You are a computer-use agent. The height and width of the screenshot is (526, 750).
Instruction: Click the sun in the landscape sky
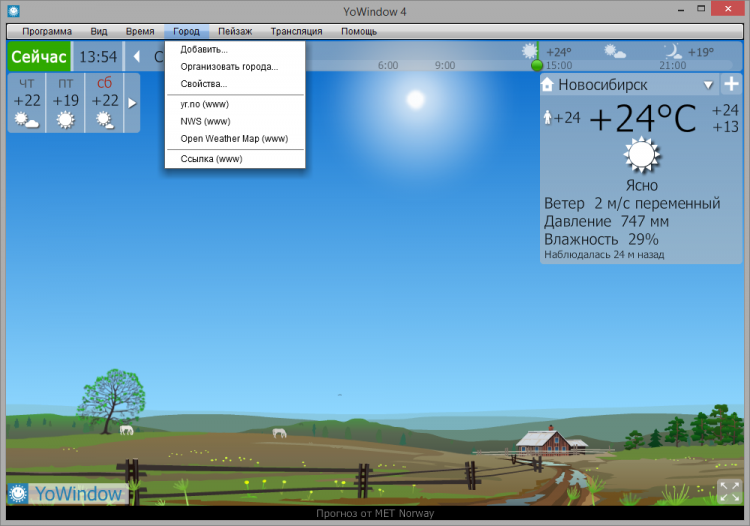pos(415,99)
